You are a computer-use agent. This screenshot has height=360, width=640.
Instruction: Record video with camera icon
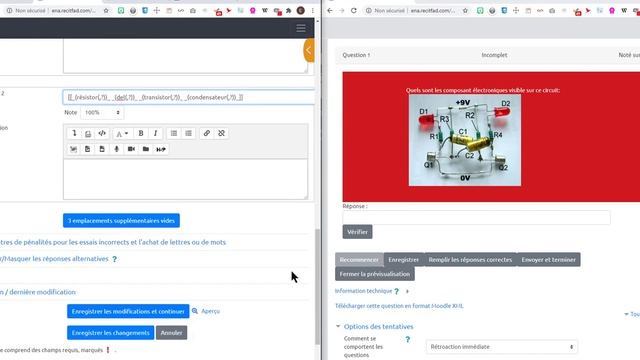click(x=131, y=149)
